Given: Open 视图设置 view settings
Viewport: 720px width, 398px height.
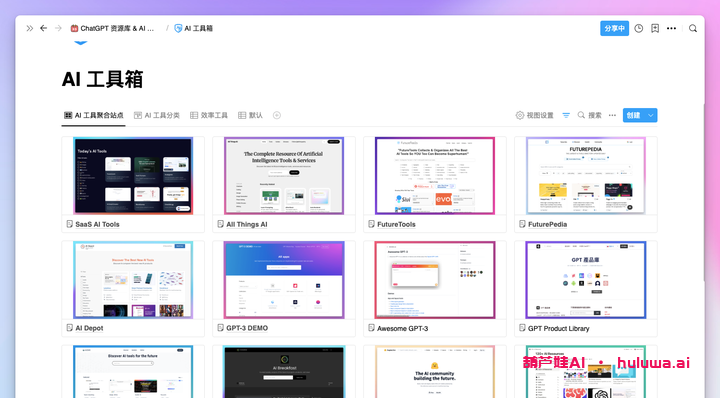Looking at the screenshot, I should (534, 115).
